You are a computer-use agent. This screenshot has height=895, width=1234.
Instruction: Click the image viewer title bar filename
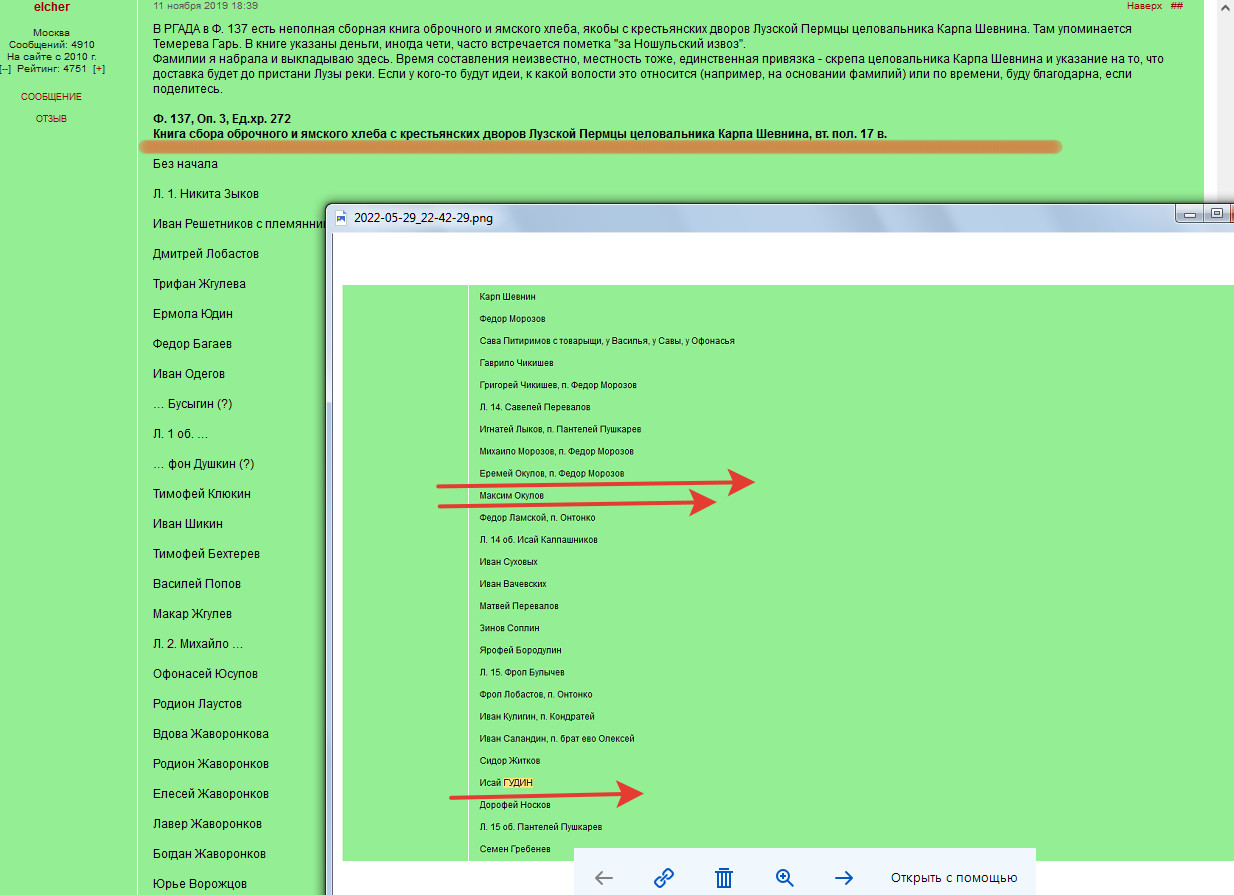(423, 217)
